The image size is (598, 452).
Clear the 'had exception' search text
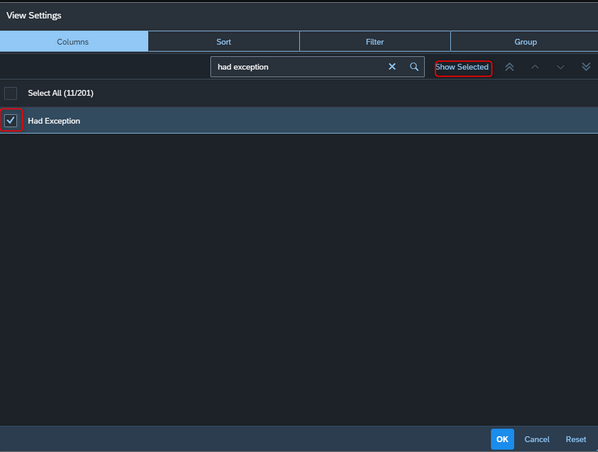392,67
